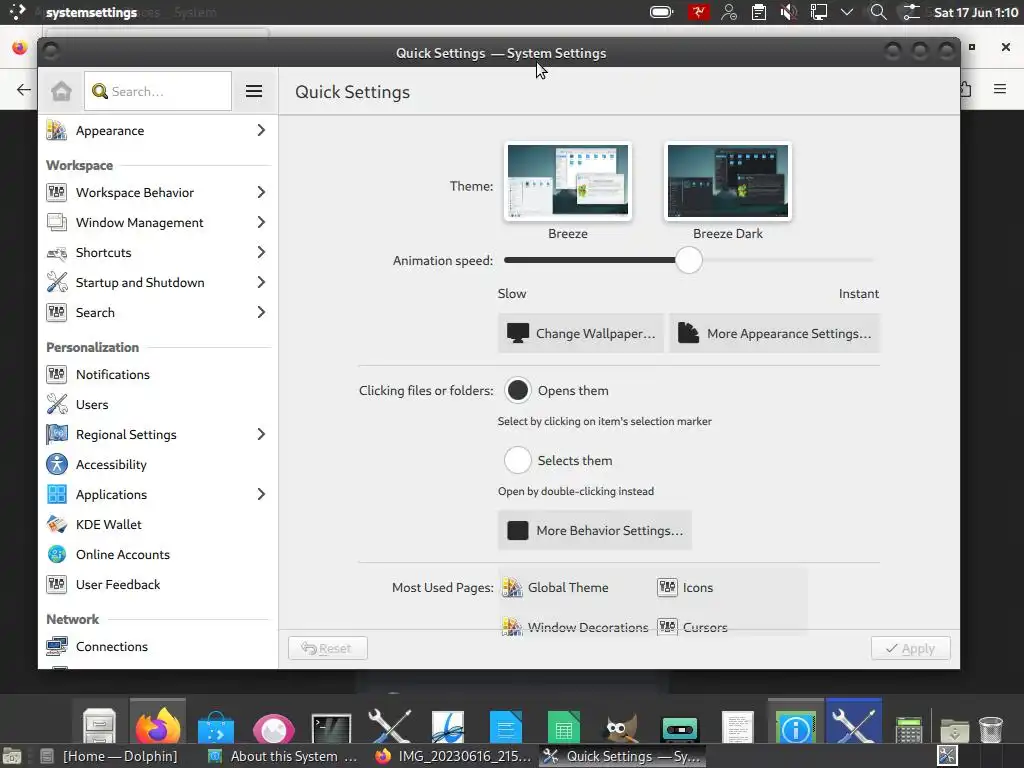
Task: Click the Startup and Shutdown tools icon
Action: (57, 282)
